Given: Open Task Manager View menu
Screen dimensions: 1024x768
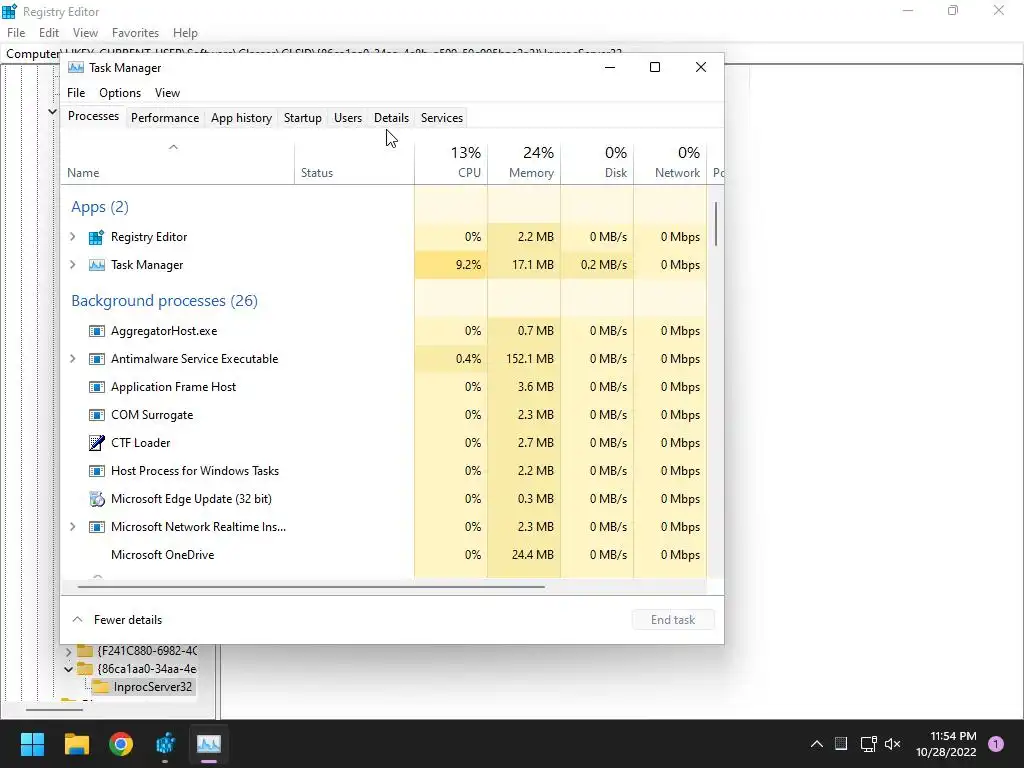Looking at the screenshot, I should (167, 93).
